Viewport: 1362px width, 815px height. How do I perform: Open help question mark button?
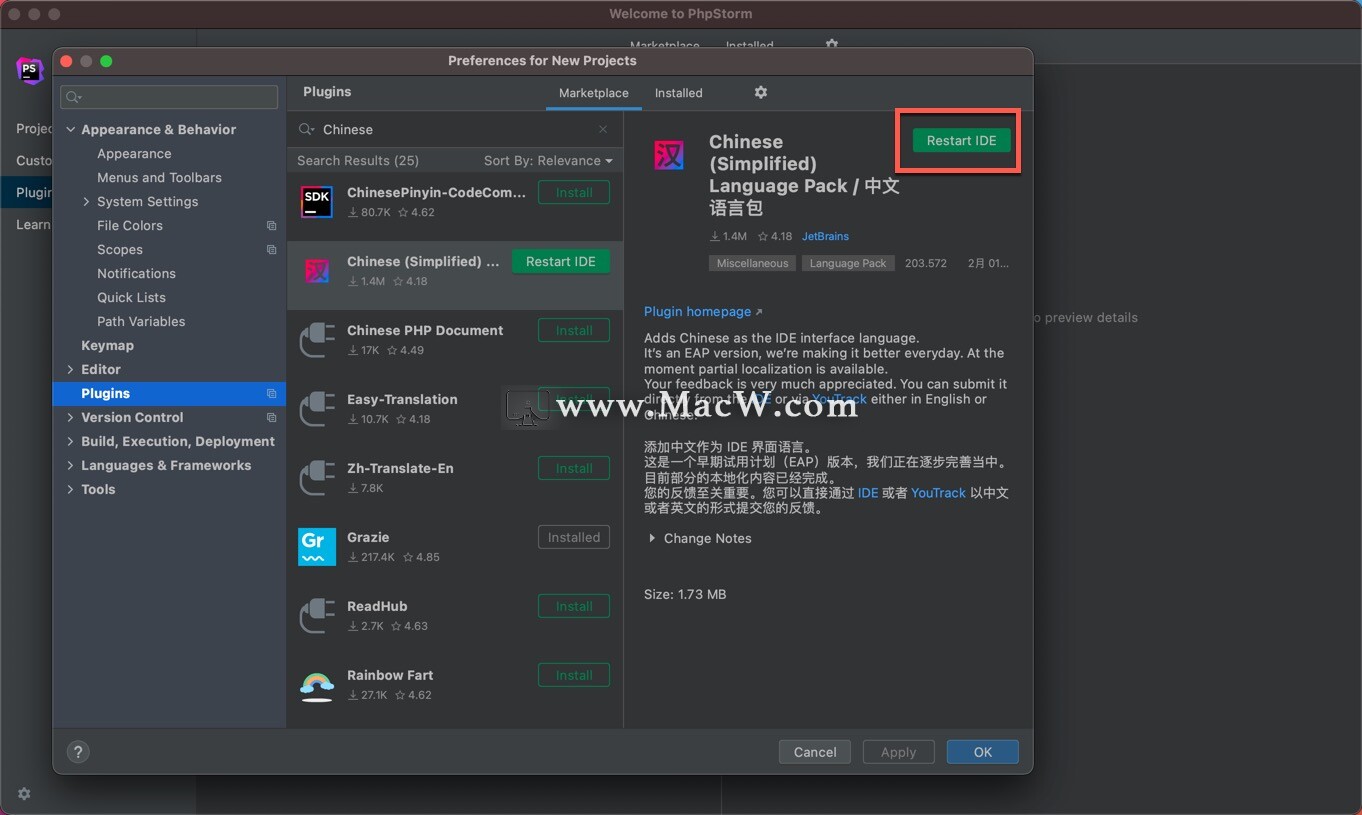pos(78,752)
